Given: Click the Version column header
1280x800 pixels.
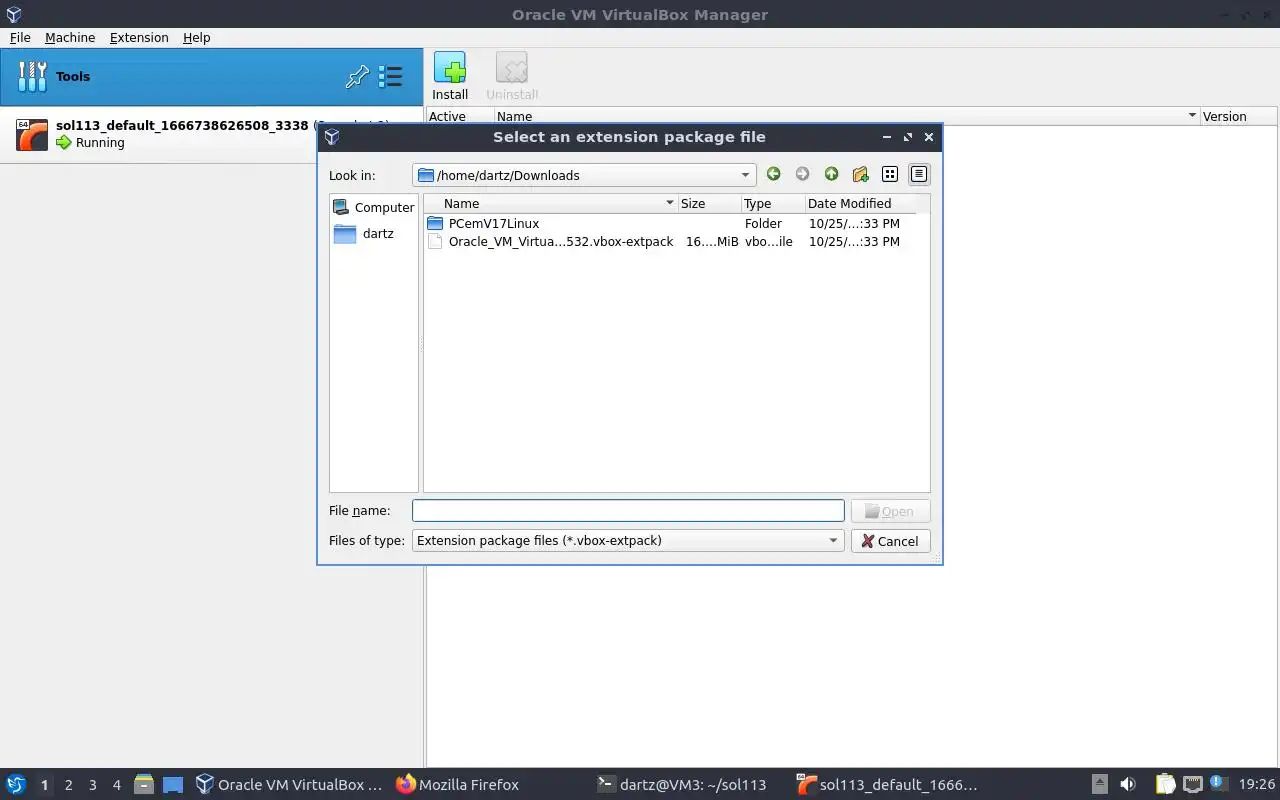Looking at the screenshot, I should [1238, 116].
